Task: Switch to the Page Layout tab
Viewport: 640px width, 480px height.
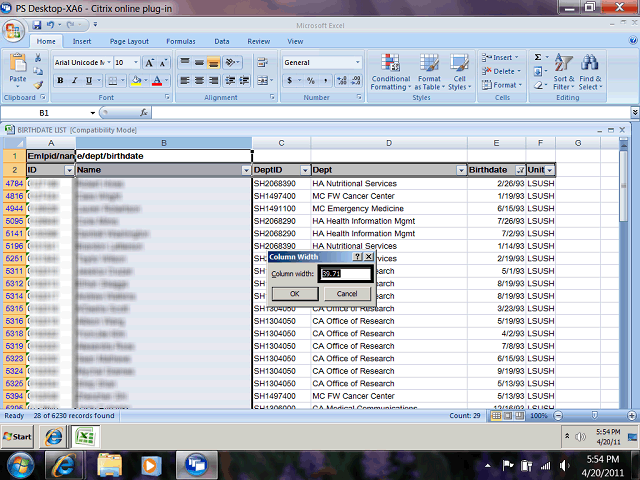Action: coord(129,41)
